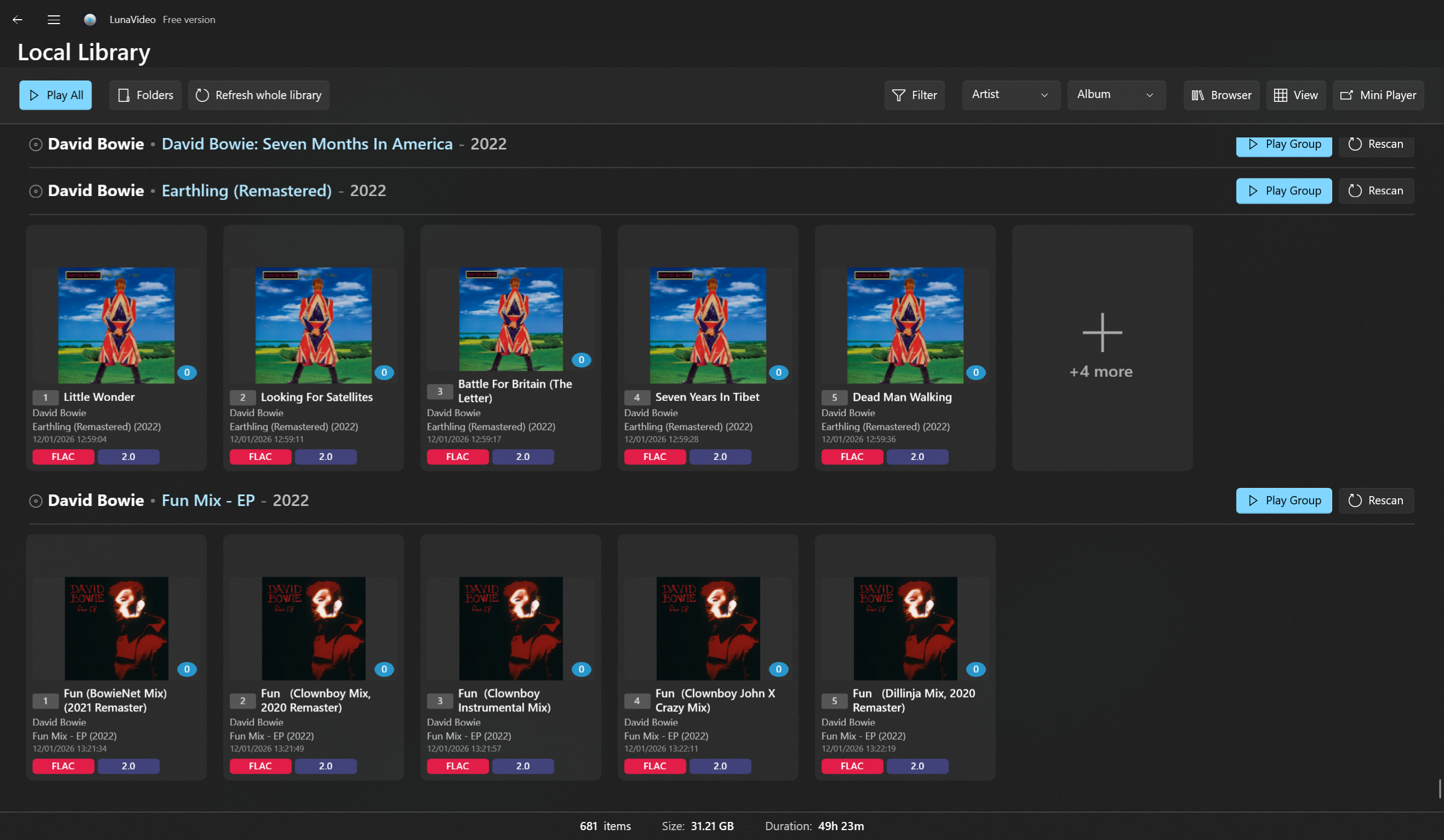Open the Album grouping dropdown
This screenshot has width=1444, height=840.
coord(1116,95)
